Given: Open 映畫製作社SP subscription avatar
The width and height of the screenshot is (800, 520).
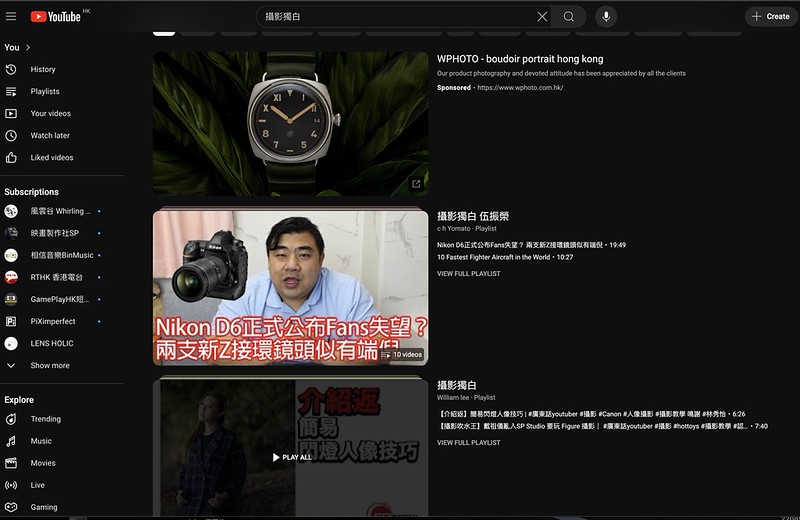Looking at the screenshot, I should (x=11, y=233).
